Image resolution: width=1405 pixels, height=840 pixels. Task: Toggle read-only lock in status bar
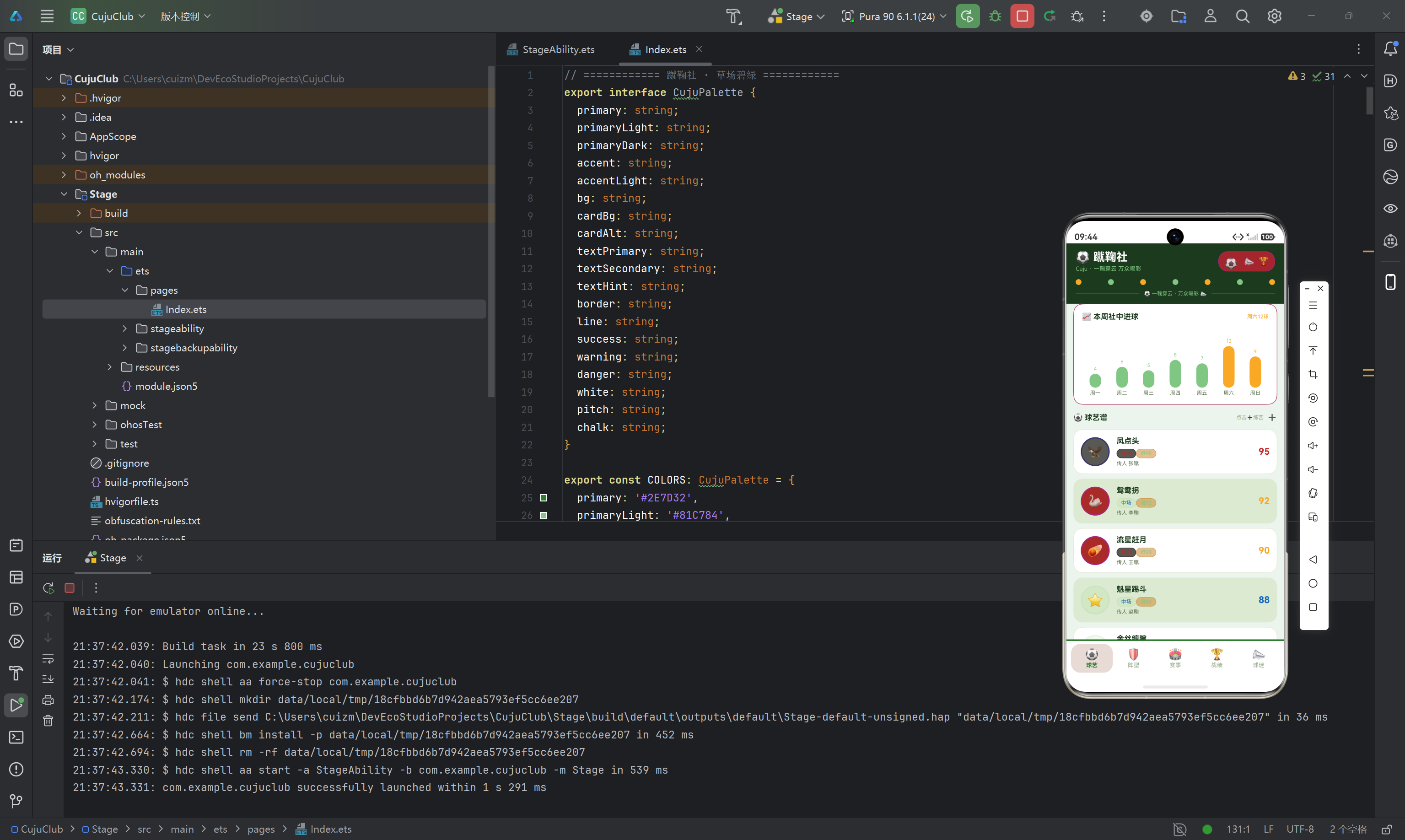click(1387, 829)
